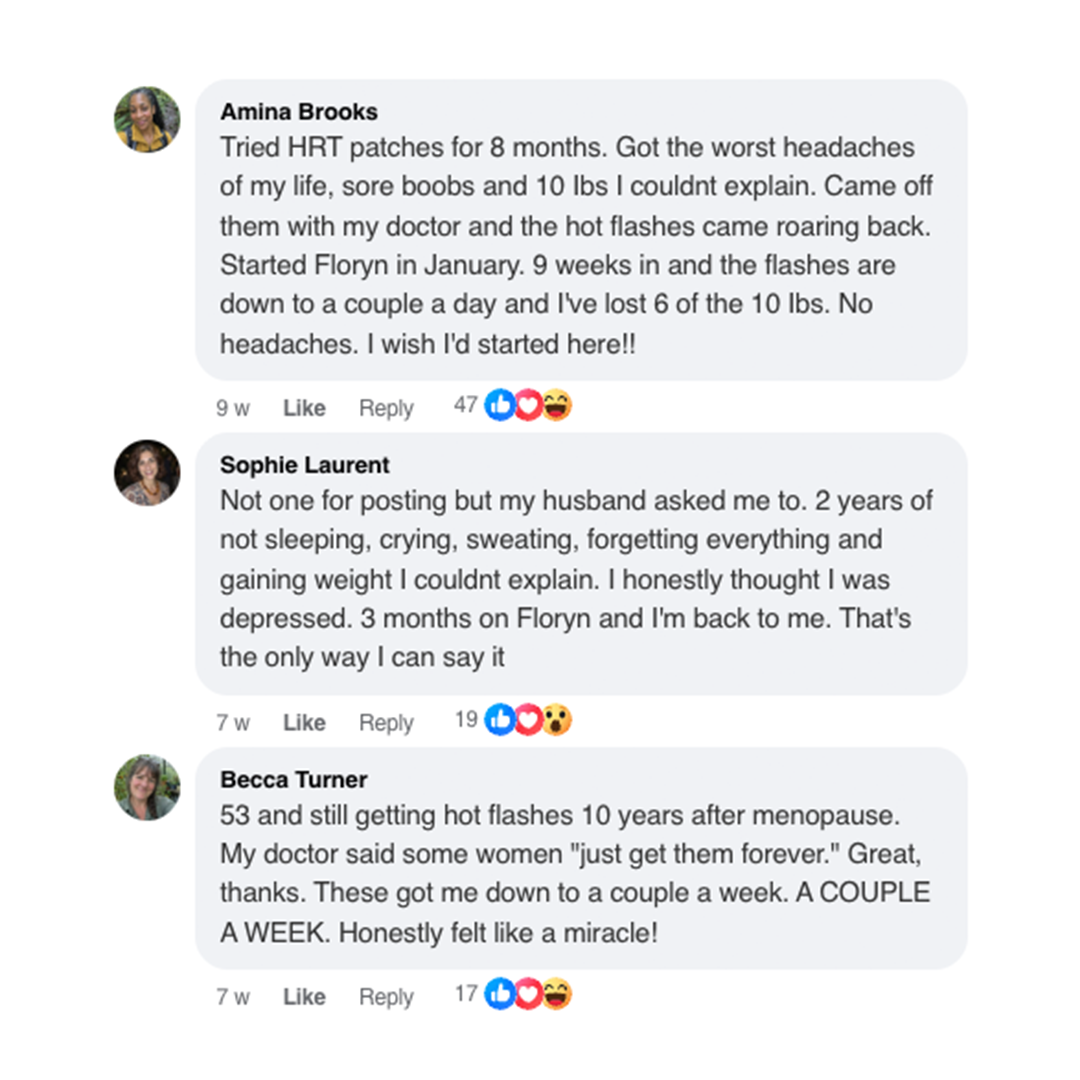The image size is (1080, 1080).
Task: Like Sophie Laurent's comment
Action: point(304,723)
